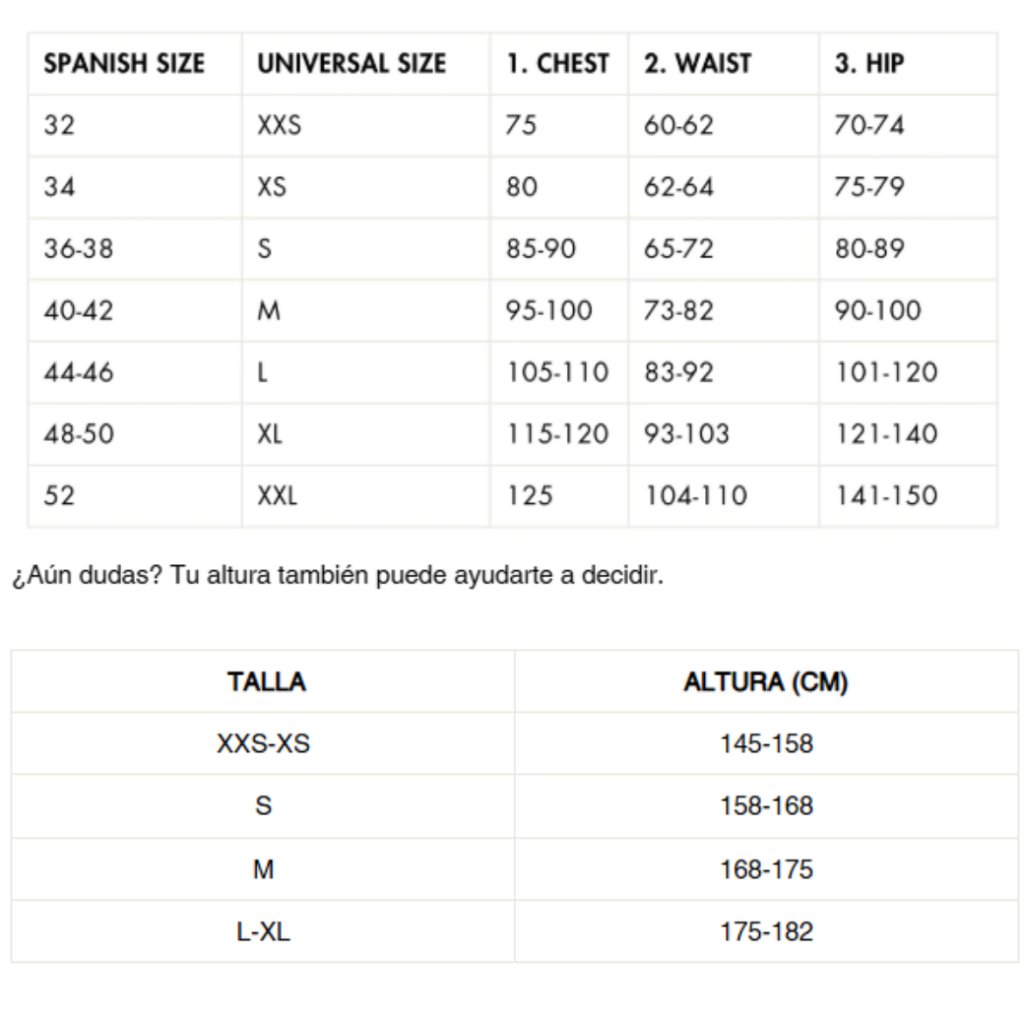Select the hip value 141-150 cell
The width and height of the screenshot is (1024, 1024).
(886, 496)
